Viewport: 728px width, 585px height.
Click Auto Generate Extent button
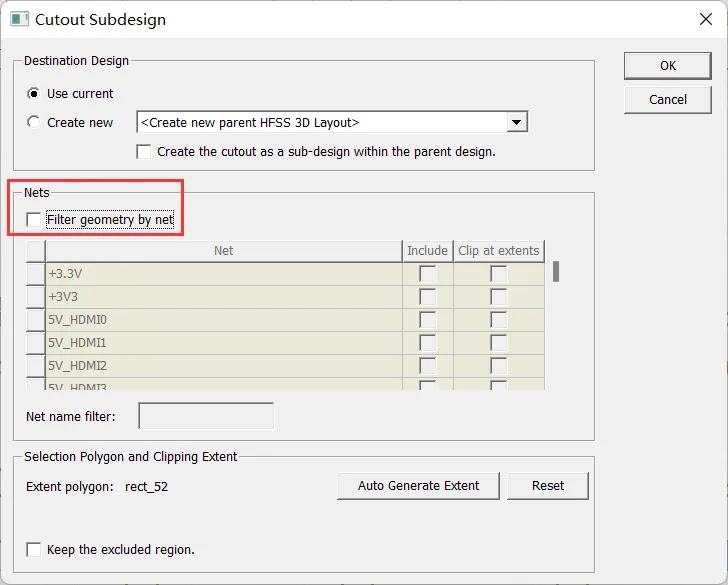click(418, 486)
